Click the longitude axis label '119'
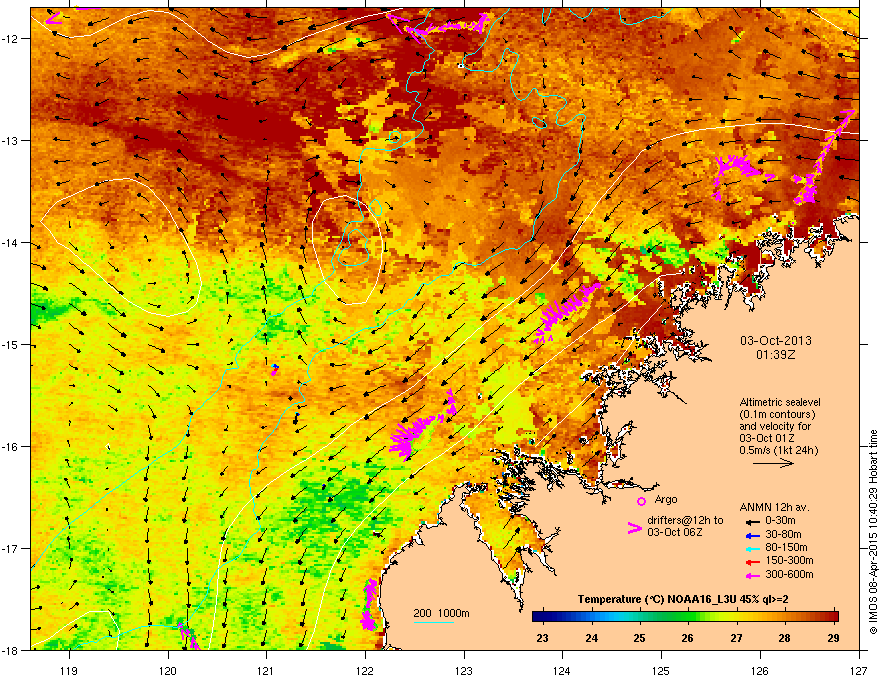Screen dimensions: 880x680 point(69,670)
